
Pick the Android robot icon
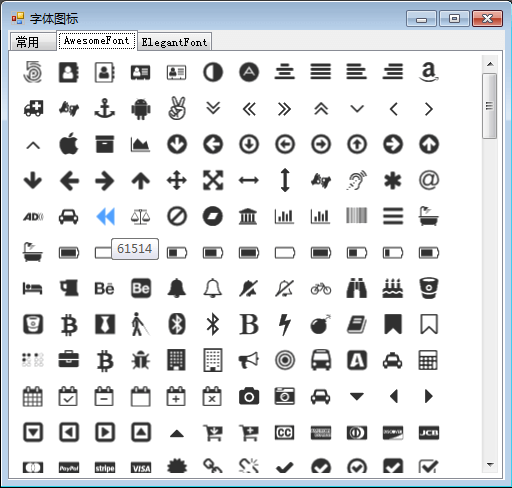pyautogui.click(x=141, y=109)
